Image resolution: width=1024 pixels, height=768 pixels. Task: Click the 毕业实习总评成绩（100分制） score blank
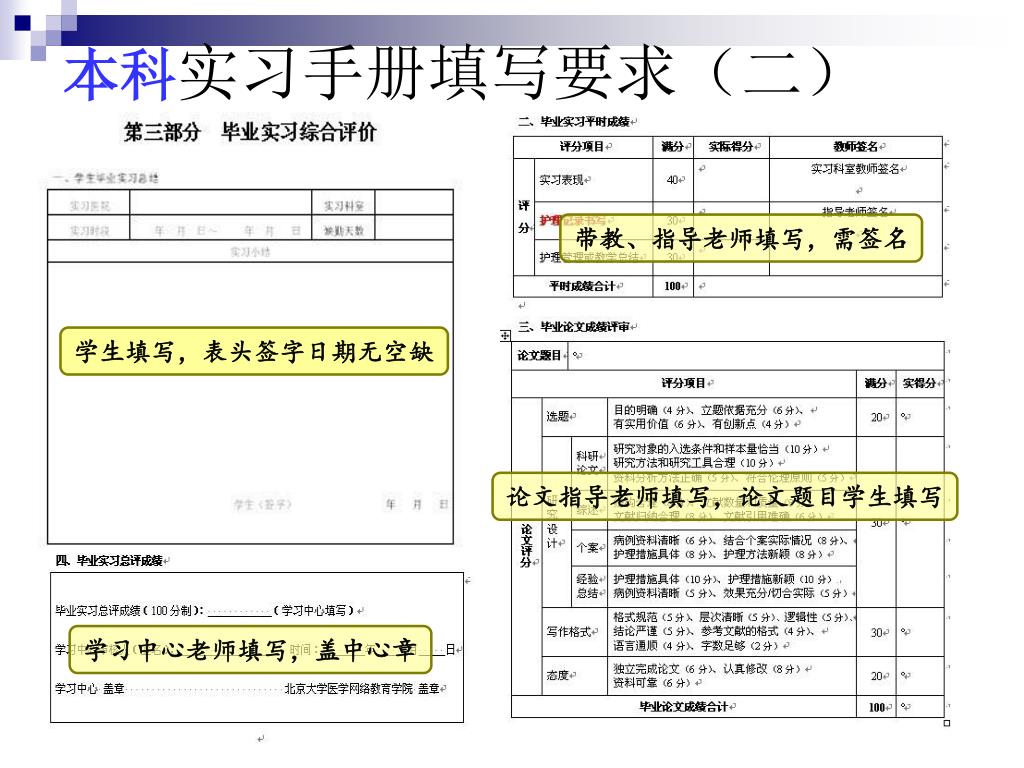click(238, 611)
